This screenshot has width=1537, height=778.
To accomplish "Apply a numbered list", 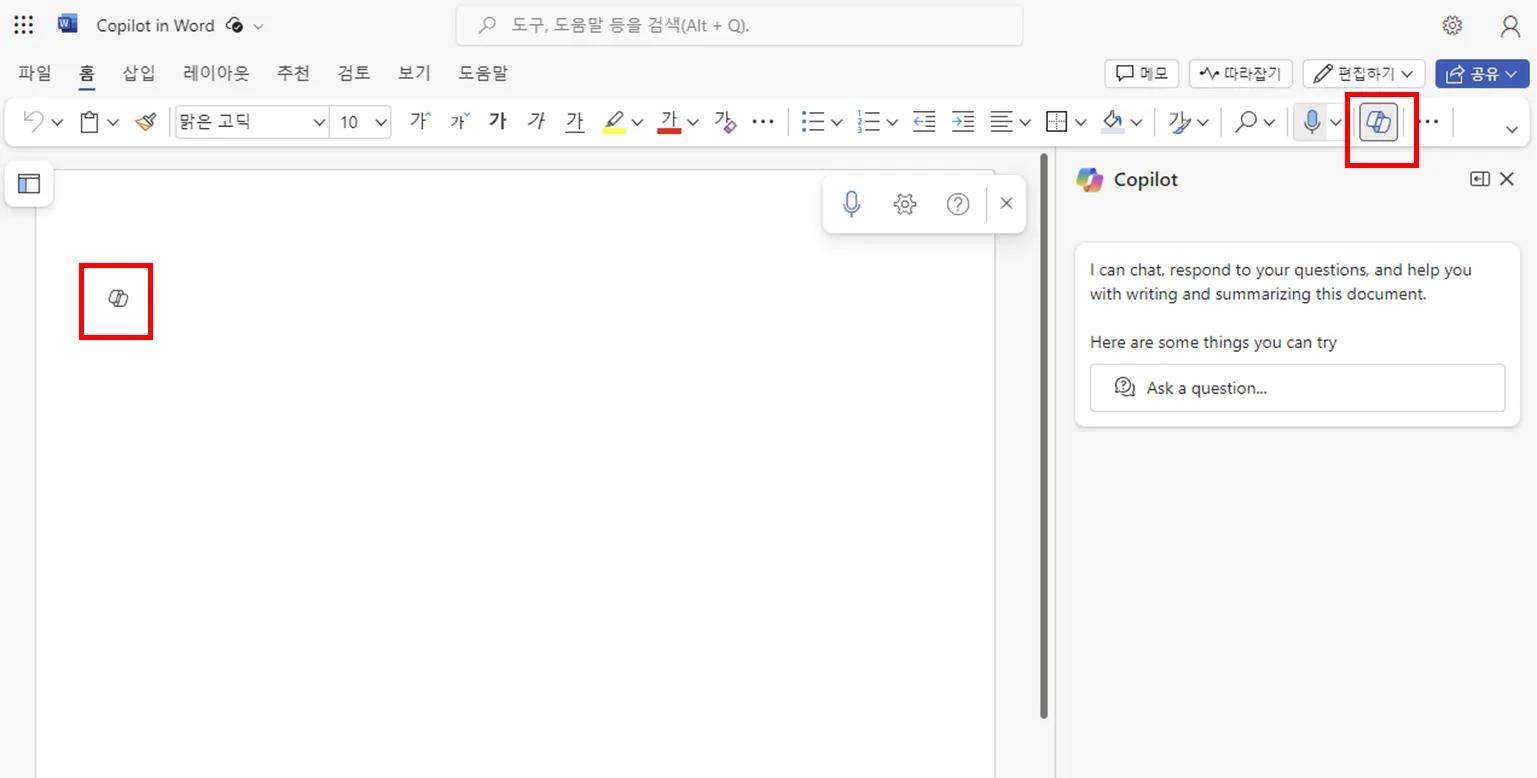I will pyautogui.click(x=868, y=122).
